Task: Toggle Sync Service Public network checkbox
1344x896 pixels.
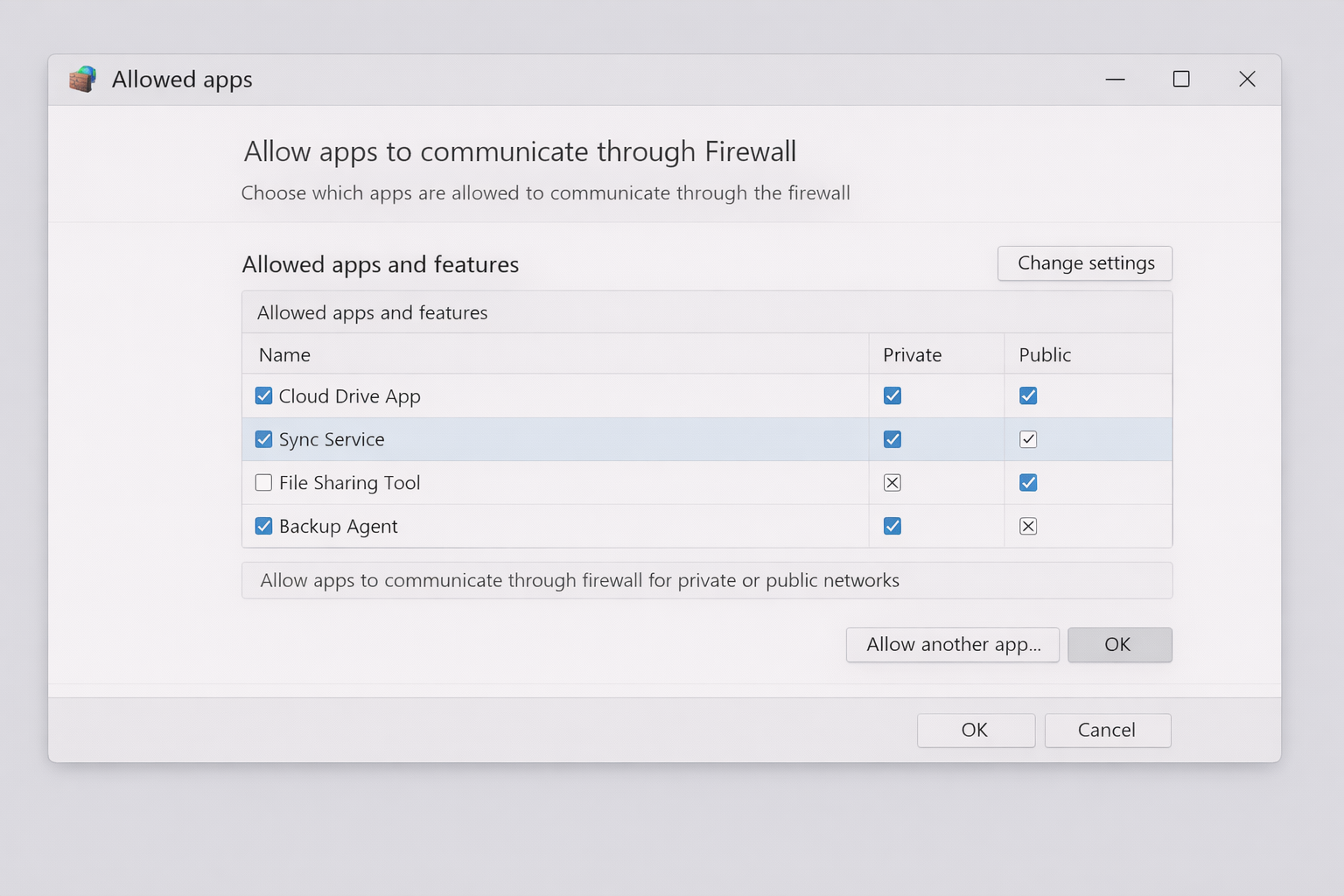Action: click(x=1028, y=439)
